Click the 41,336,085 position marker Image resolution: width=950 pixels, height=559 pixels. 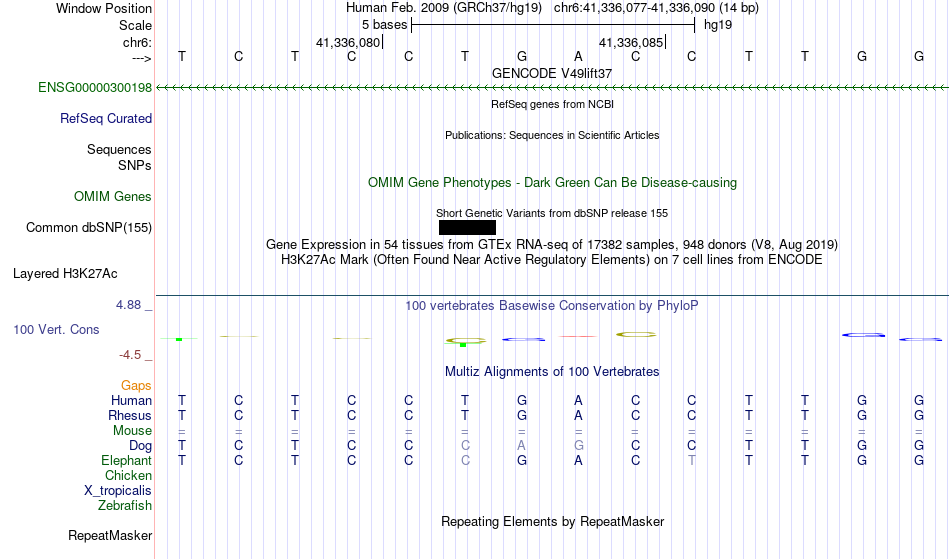(632, 42)
